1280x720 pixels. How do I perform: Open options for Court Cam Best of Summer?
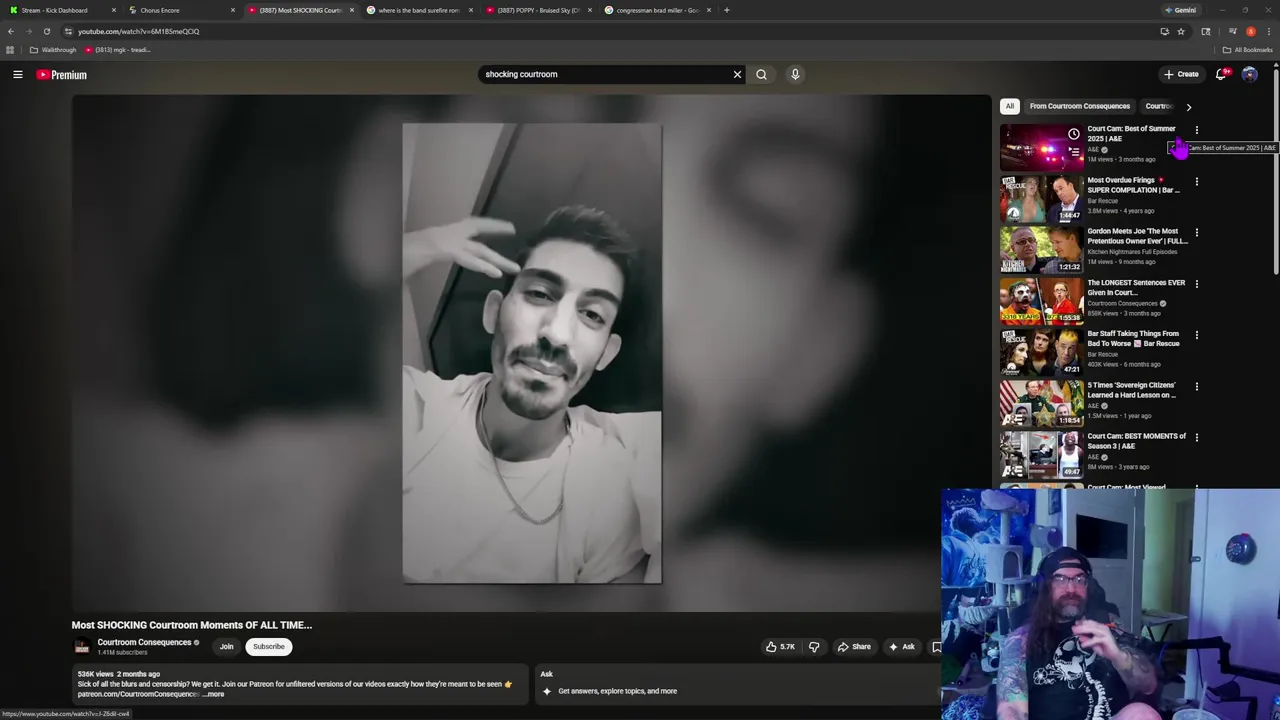(x=1196, y=130)
